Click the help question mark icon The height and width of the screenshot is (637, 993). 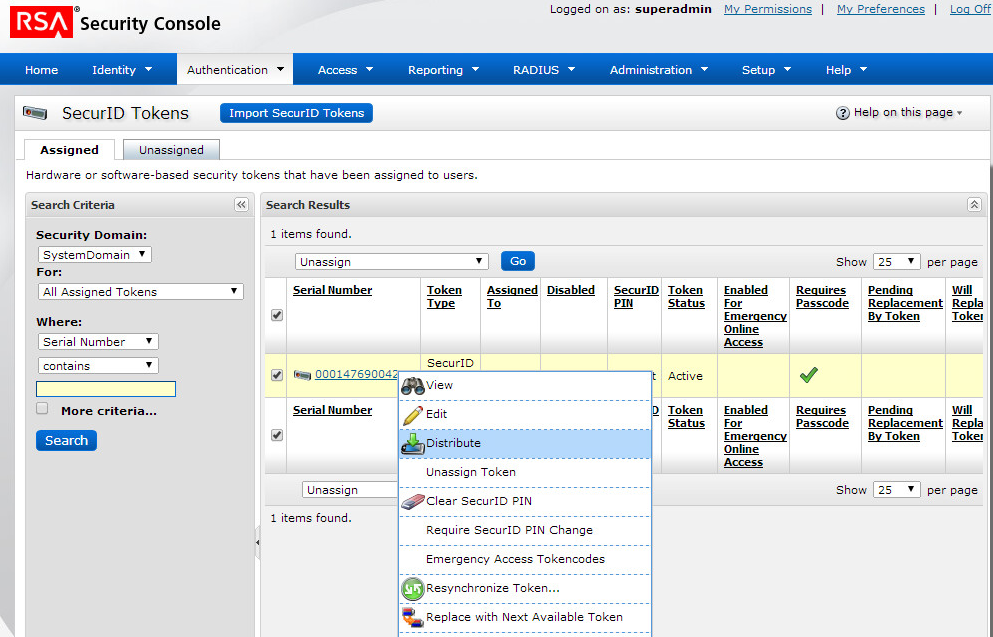[x=843, y=113]
